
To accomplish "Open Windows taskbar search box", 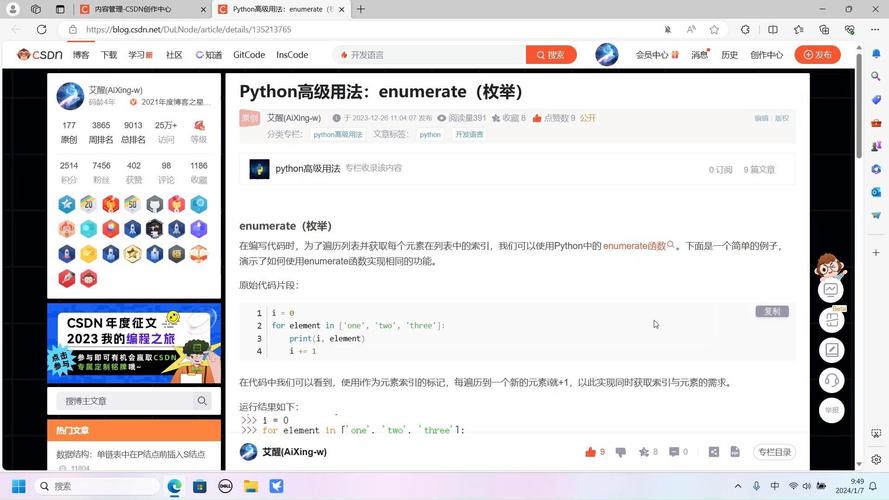I will 96,486.
